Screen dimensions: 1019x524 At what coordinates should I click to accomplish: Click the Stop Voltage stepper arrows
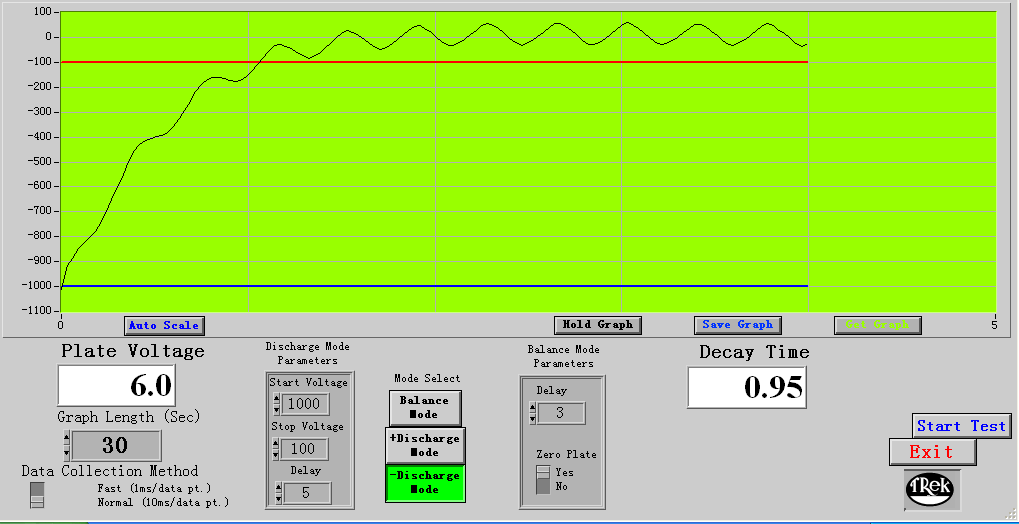(x=276, y=449)
